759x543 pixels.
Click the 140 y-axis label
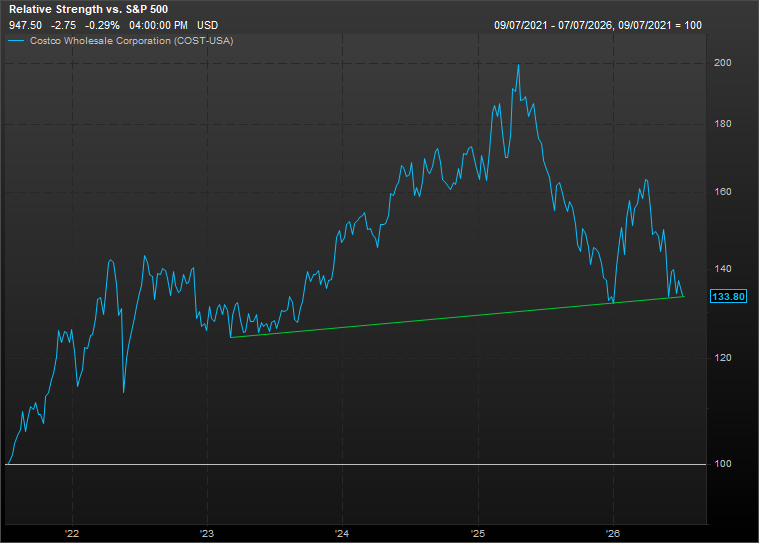point(723,269)
